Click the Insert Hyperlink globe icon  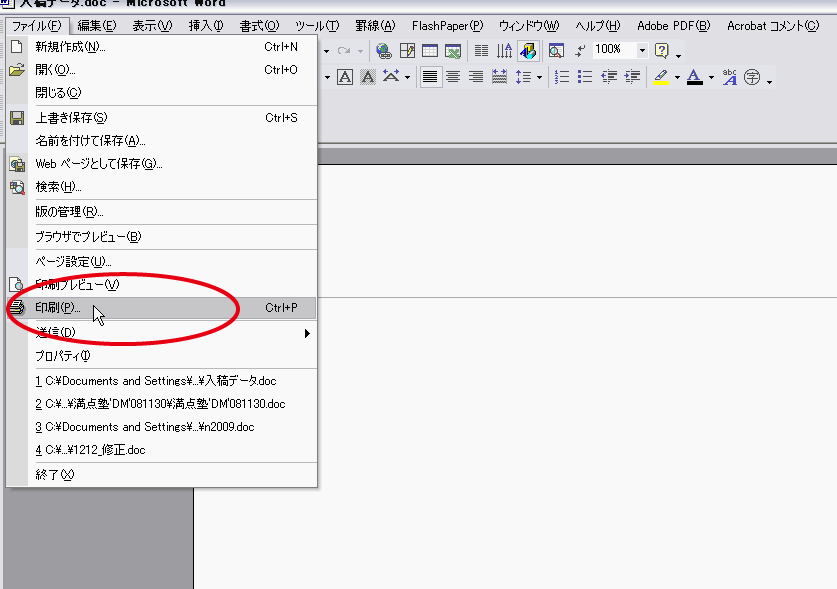(383, 51)
